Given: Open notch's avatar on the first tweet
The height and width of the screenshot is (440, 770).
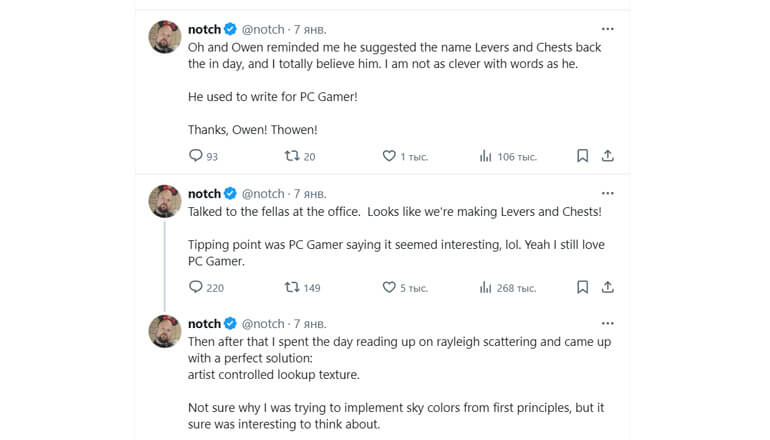Looking at the screenshot, I should coord(165,37).
